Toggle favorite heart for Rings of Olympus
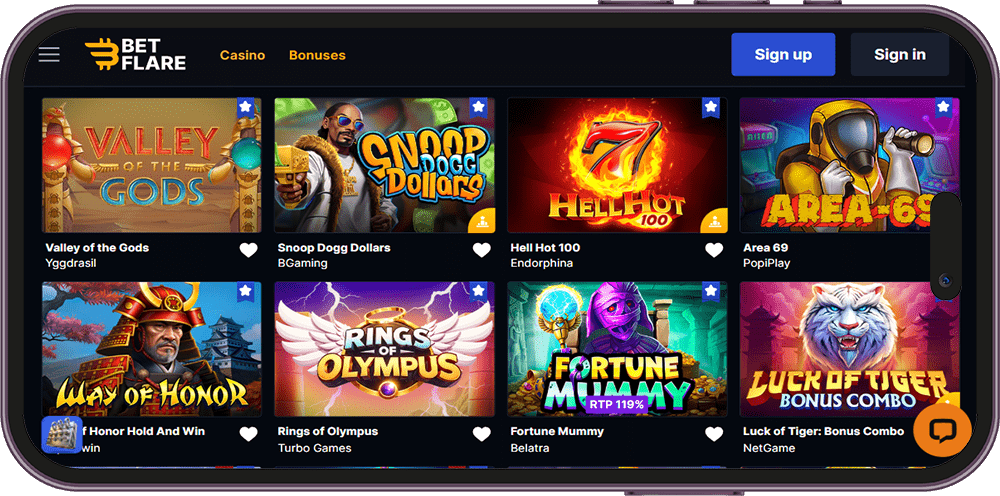The width and height of the screenshot is (1000, 496). click(x=482, y=434)
